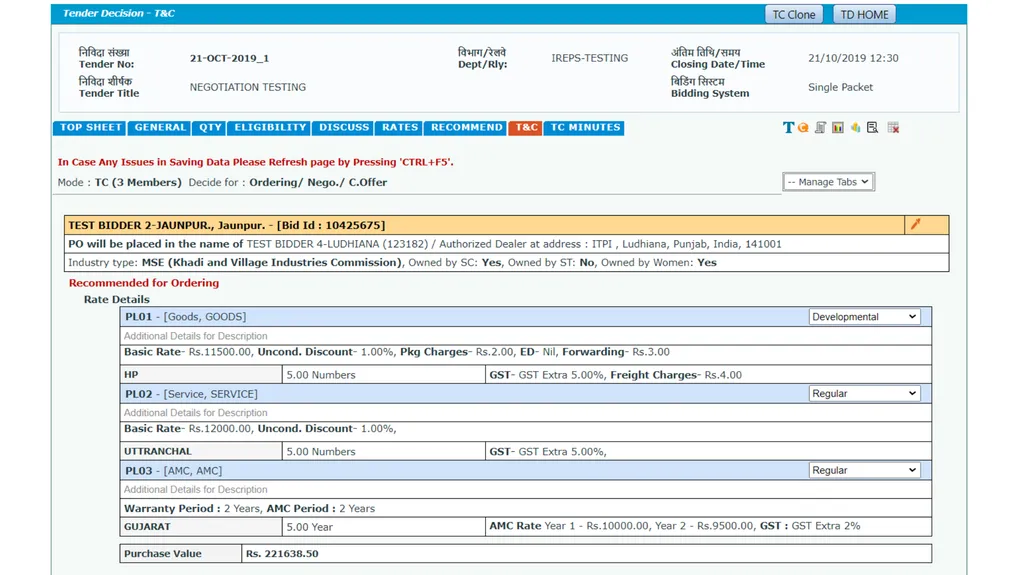The height and width of the screenshot is (575, 1024).
Task: Click the yellow and teal chart icon
Action: tap(856, 127)
